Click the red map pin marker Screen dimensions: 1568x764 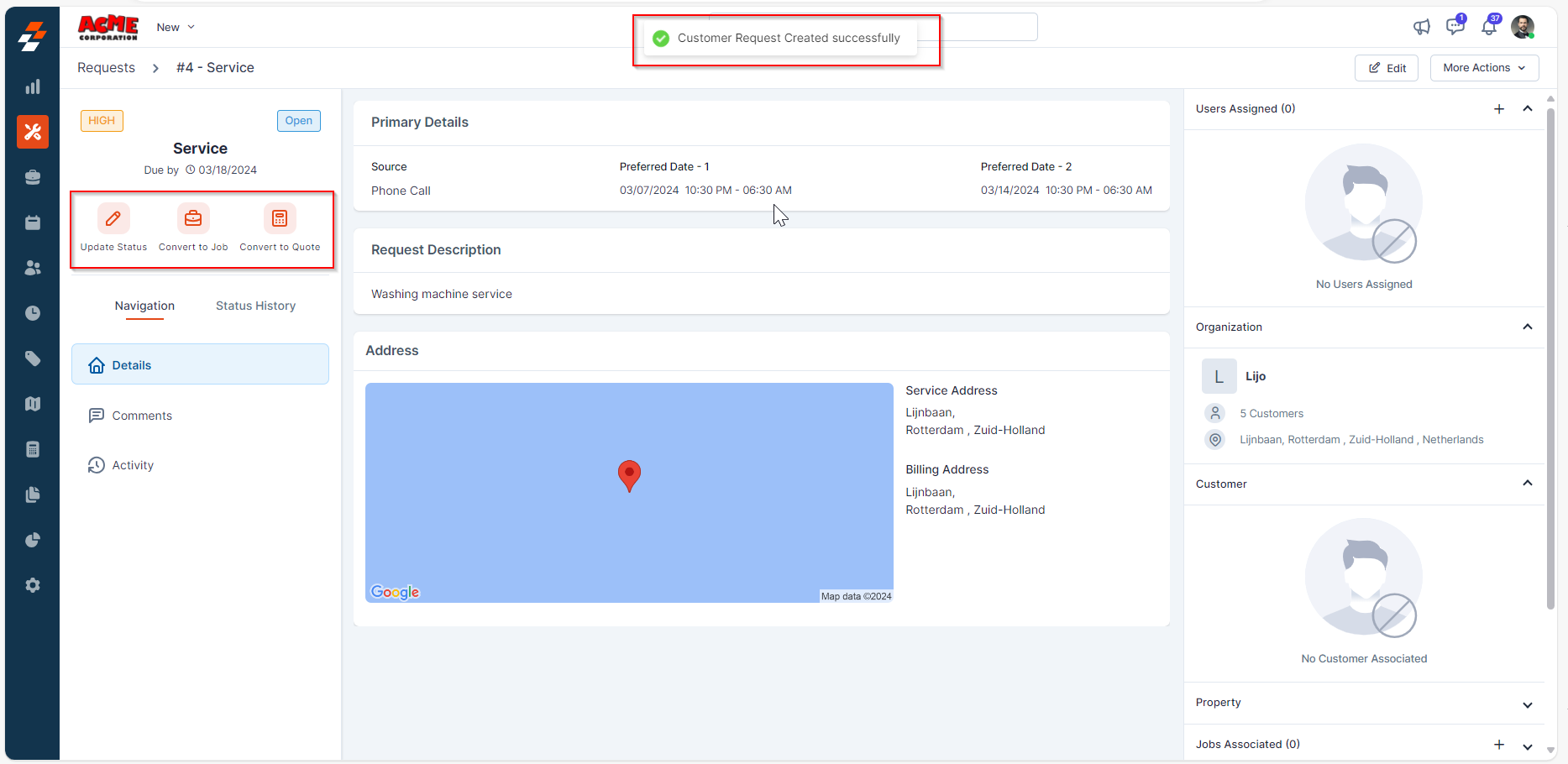tap(629, 474)
